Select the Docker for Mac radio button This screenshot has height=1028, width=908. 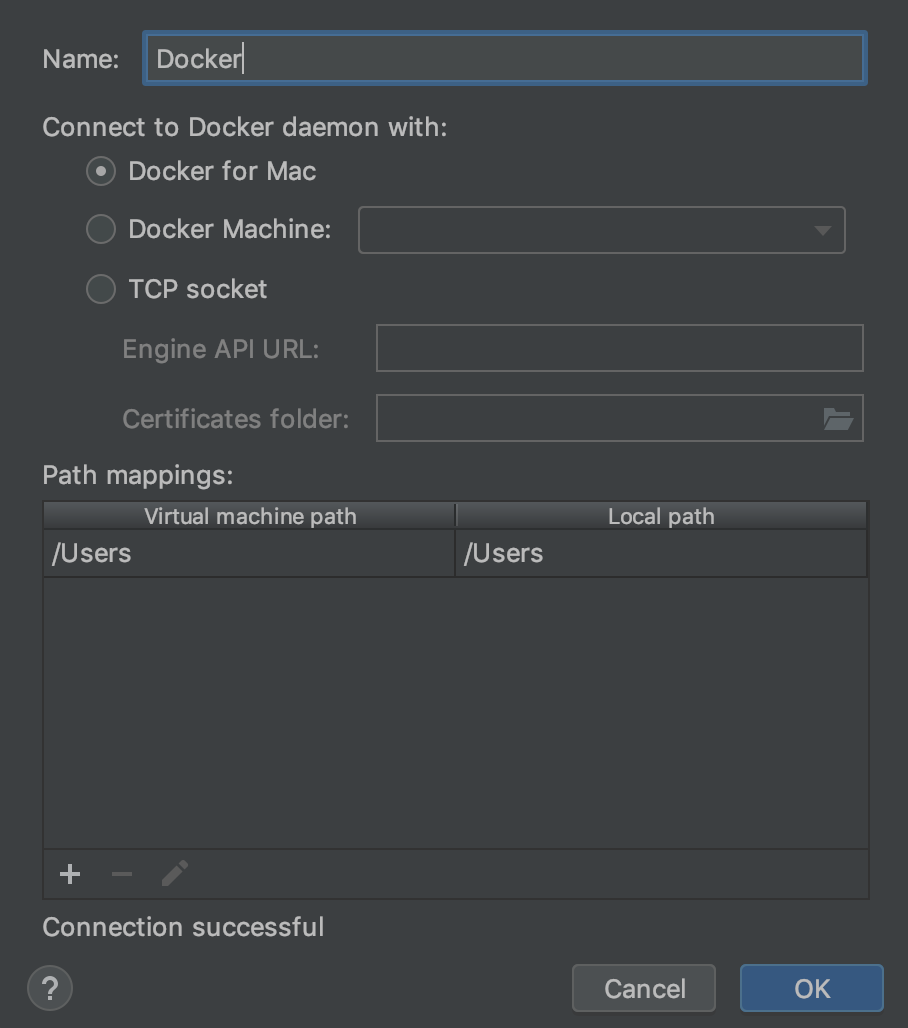click(x=100, y=172)
